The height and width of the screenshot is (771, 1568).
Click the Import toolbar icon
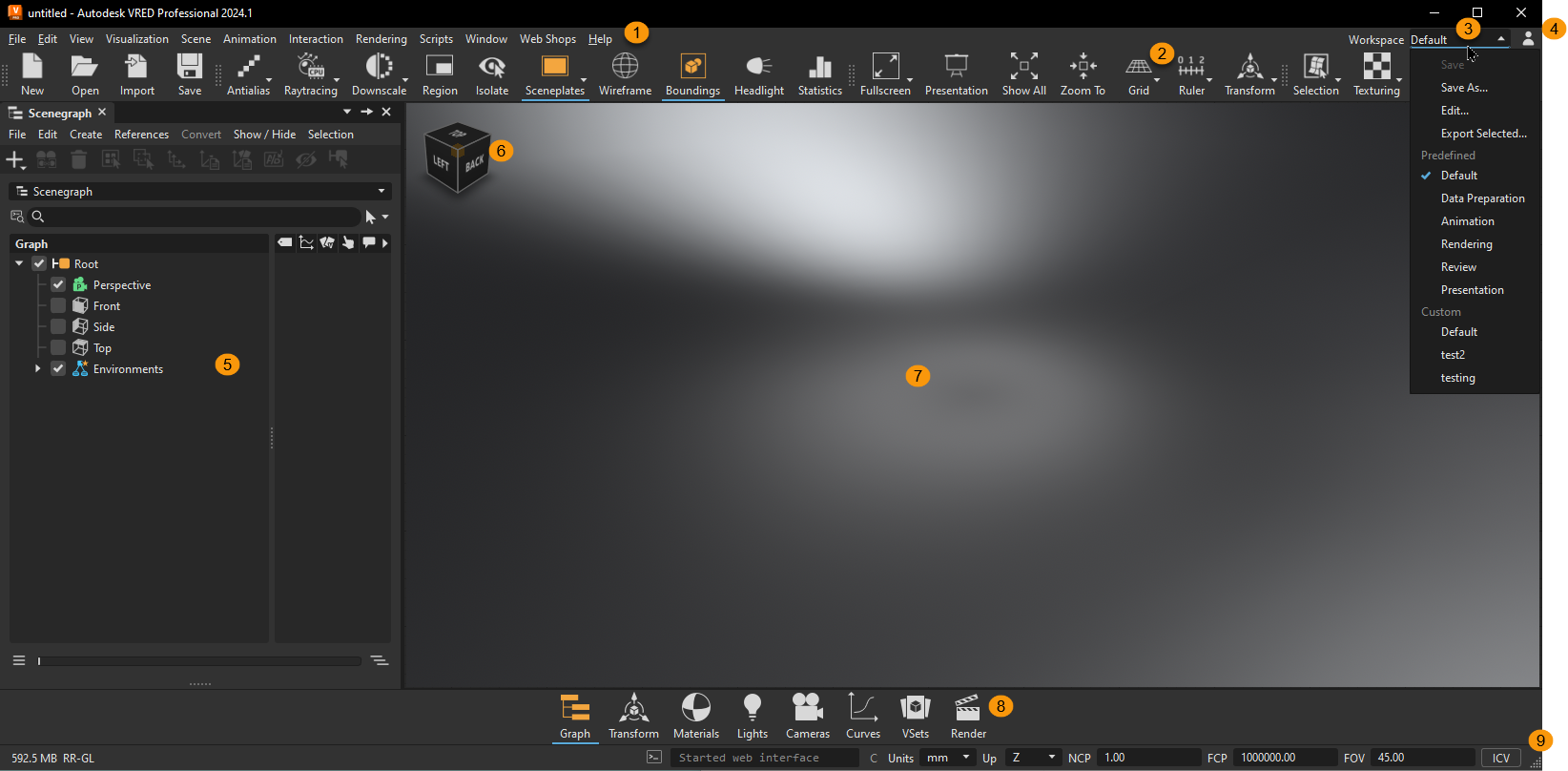click(x=137, y=74)
